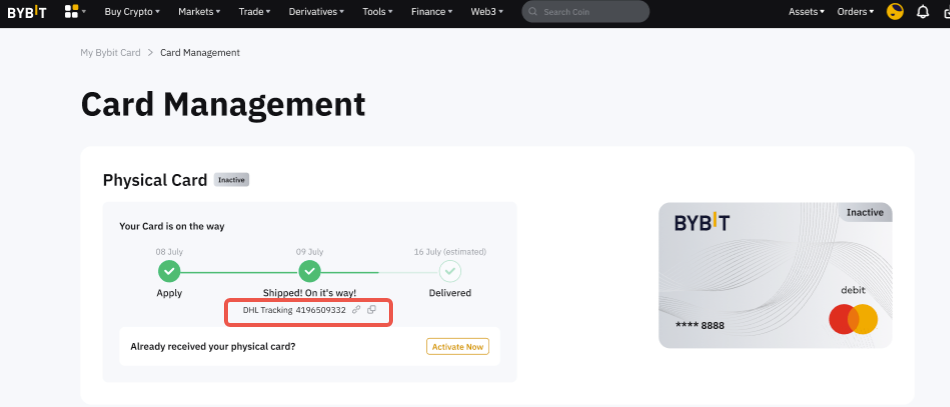Open the notifications bell
Viewport: 950px width, 407px height.
[x=923, y=12]
